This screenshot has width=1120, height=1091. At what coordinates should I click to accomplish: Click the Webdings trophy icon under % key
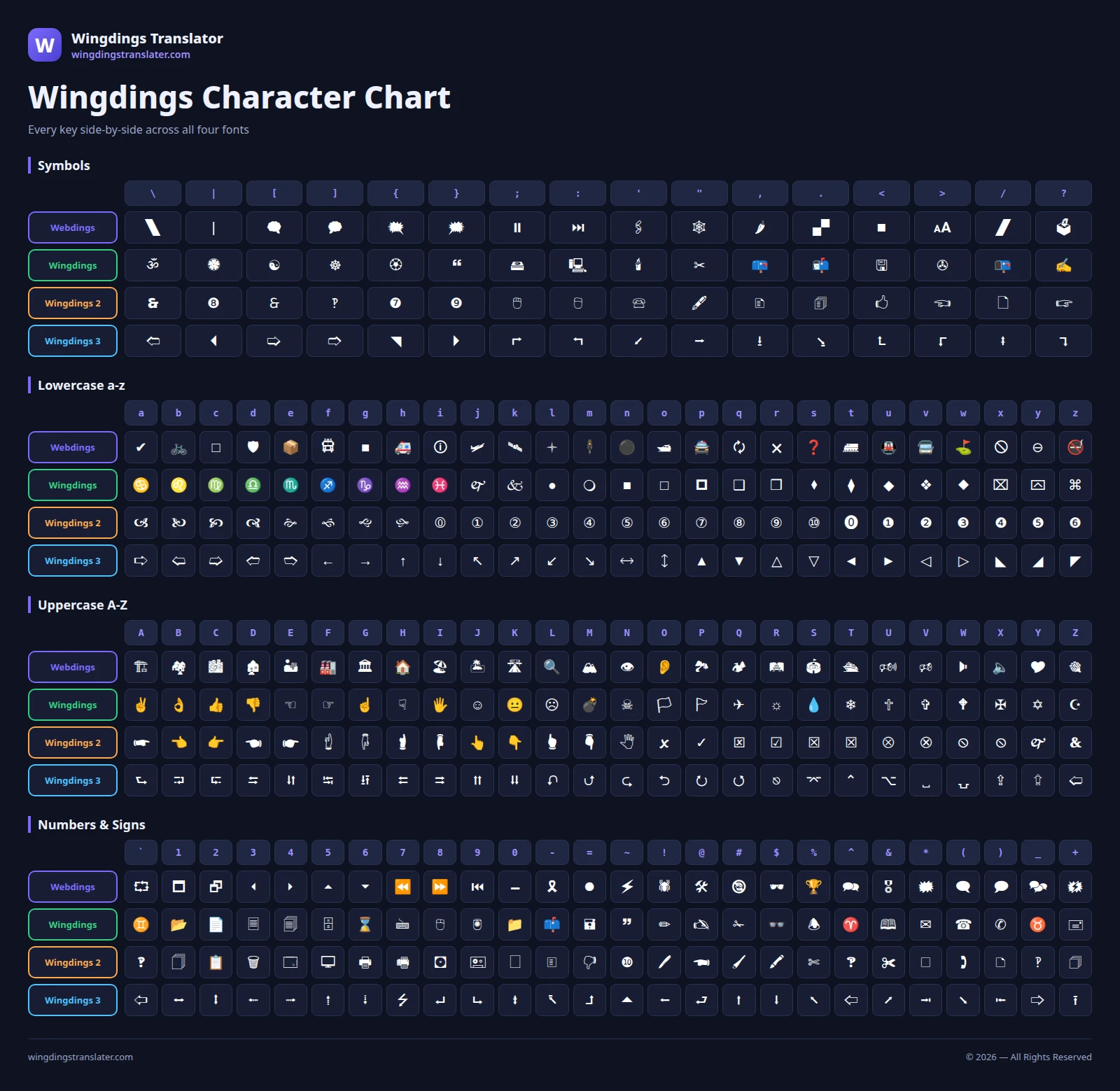click(x=813, y=887)
